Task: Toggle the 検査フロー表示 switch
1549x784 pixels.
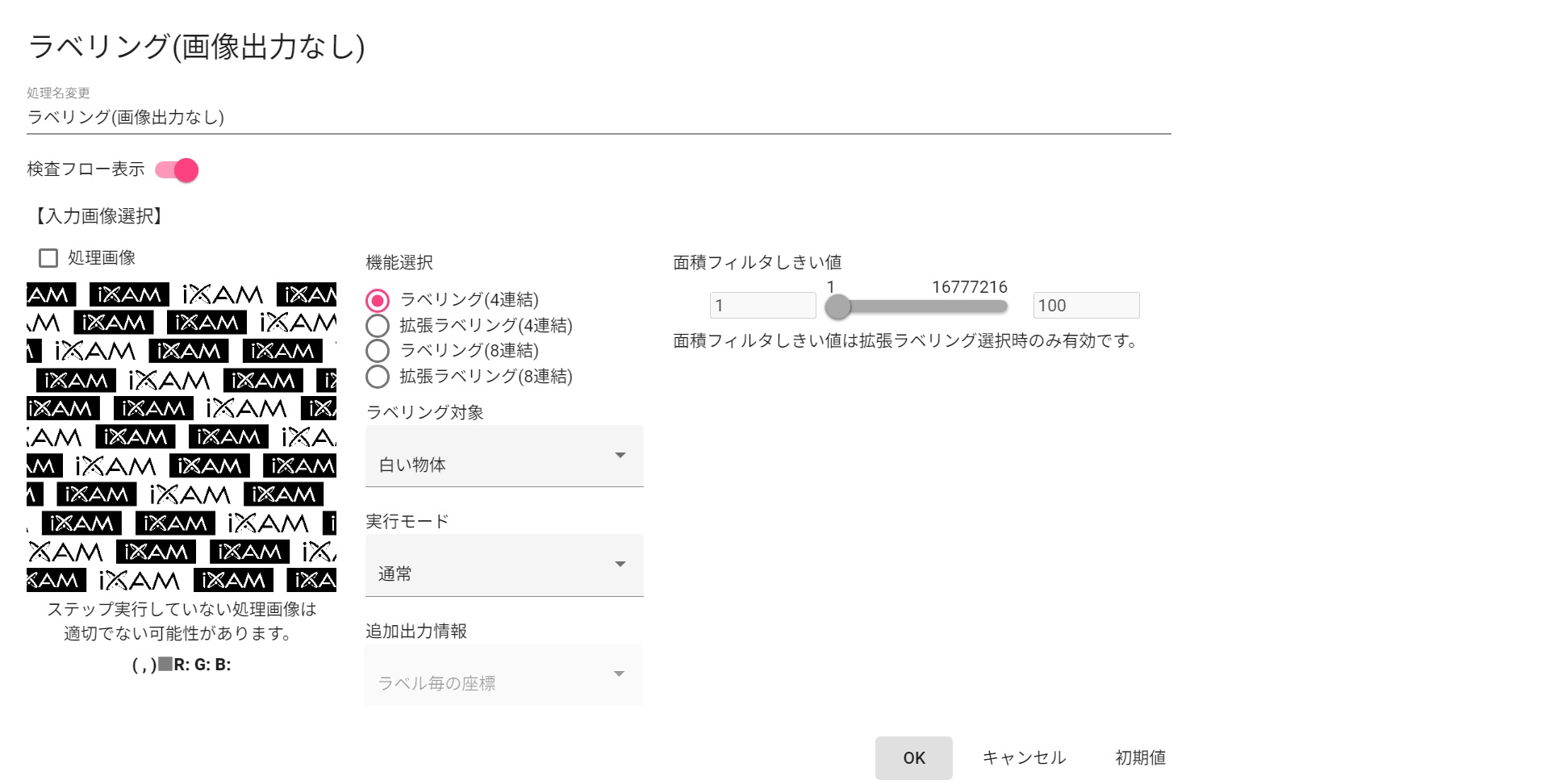Action: pyautogui.click(x=177, y=170)
